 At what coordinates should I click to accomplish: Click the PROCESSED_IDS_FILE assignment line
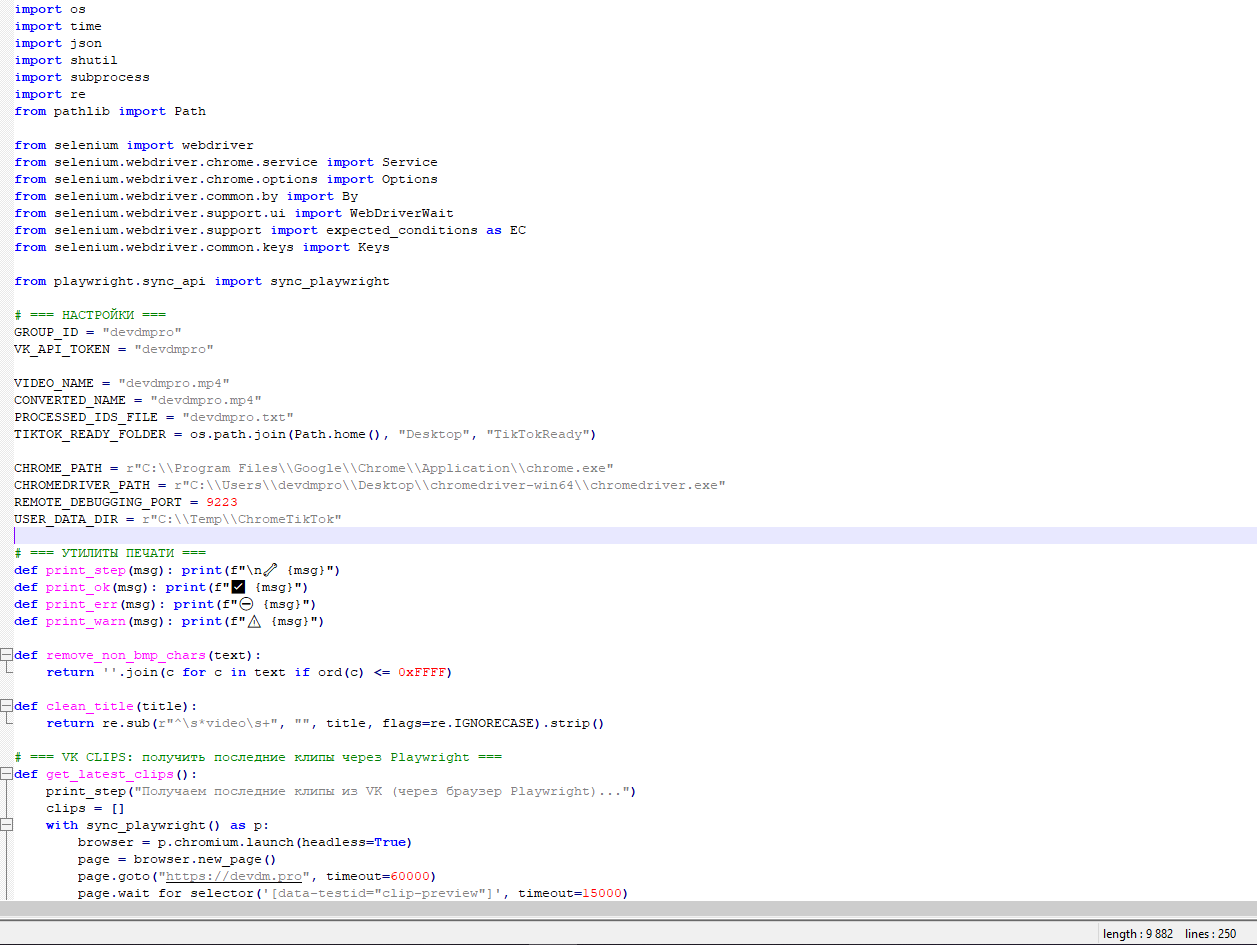(x=154, y=417)
